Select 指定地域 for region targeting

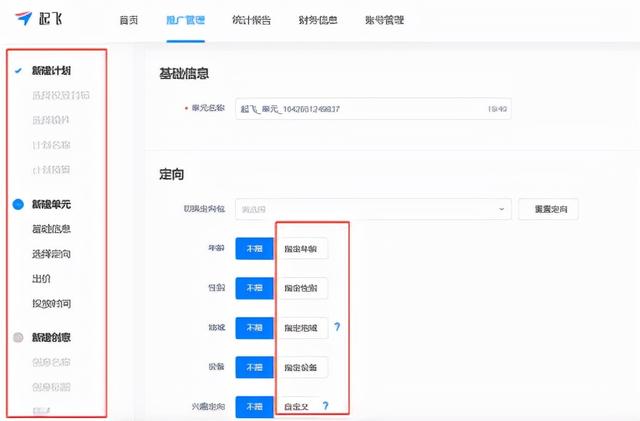(x=300, y=328)
